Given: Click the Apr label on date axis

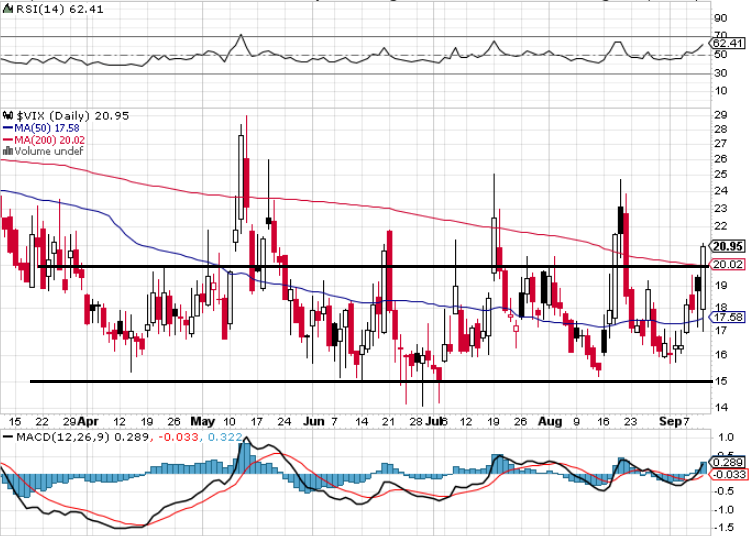Looking at the screenshot, I should pos(88,422).
